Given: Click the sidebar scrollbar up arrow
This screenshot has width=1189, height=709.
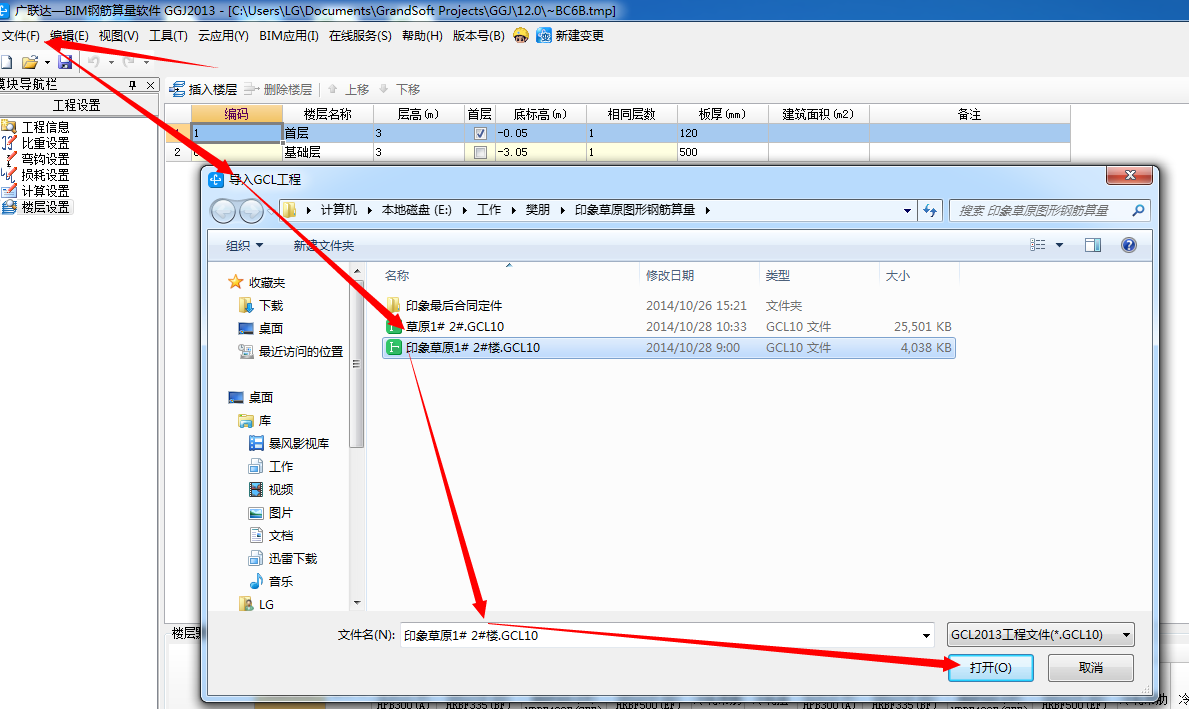Looking at the screenshot, I should click(357, 271).
